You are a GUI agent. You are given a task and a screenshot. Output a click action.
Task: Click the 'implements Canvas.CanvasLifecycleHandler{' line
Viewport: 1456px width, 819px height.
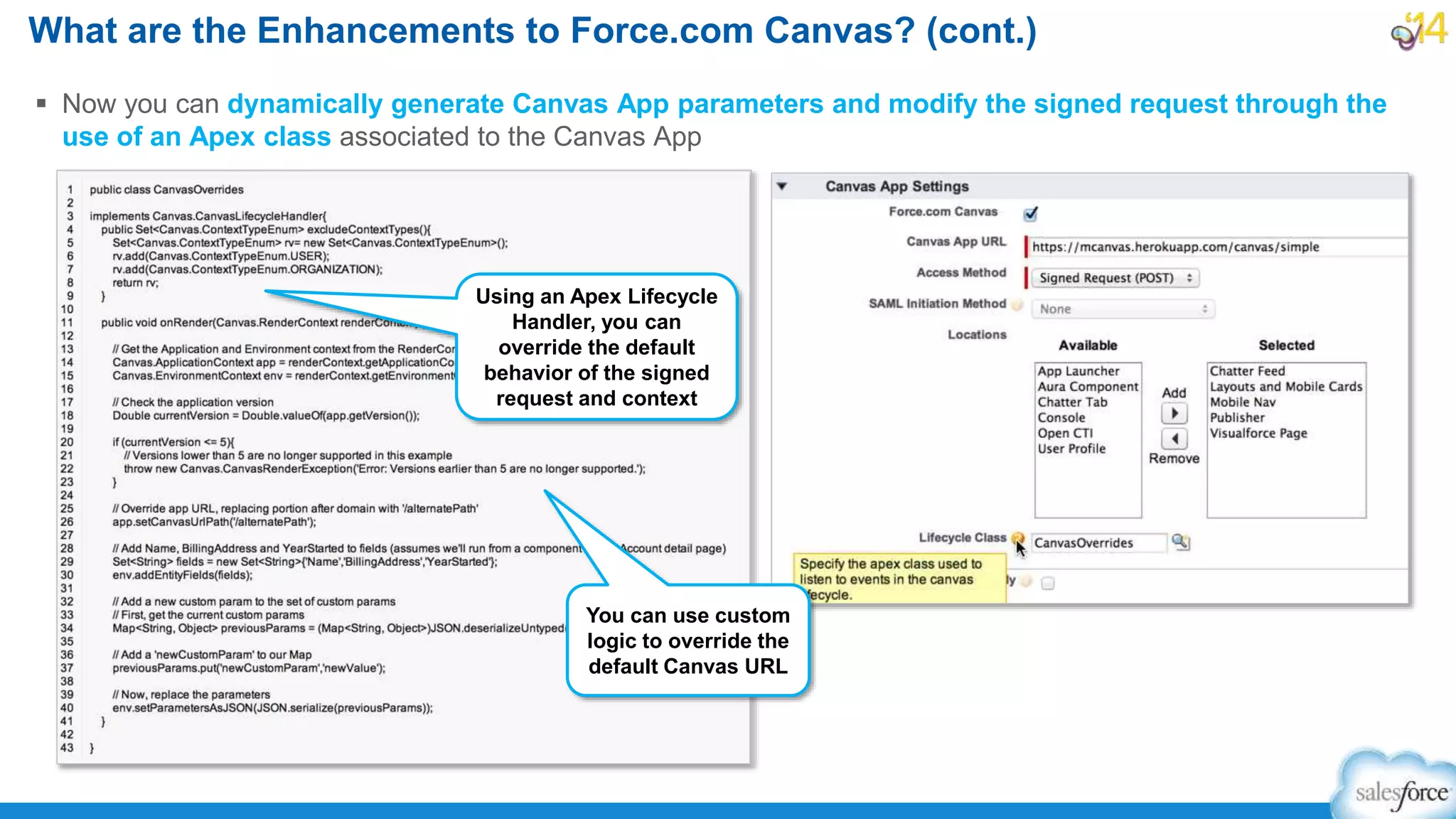tap(208, 216)
